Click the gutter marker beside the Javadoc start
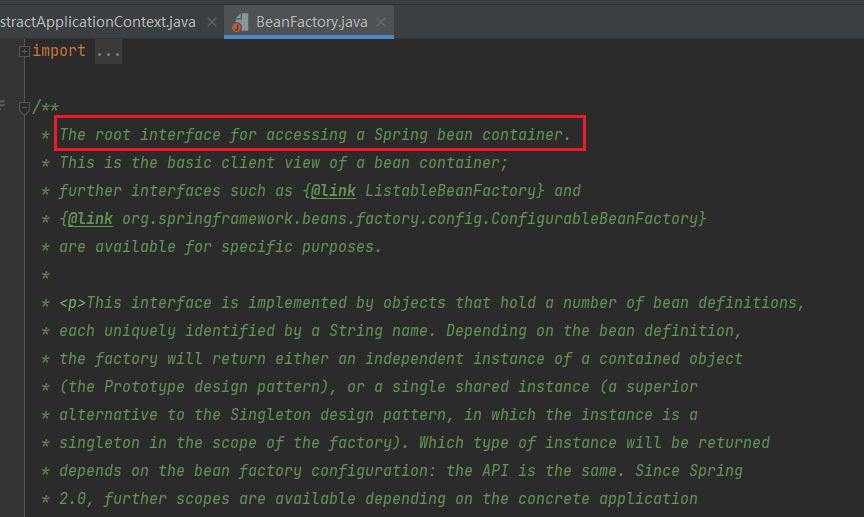 [x=5, y=106]
